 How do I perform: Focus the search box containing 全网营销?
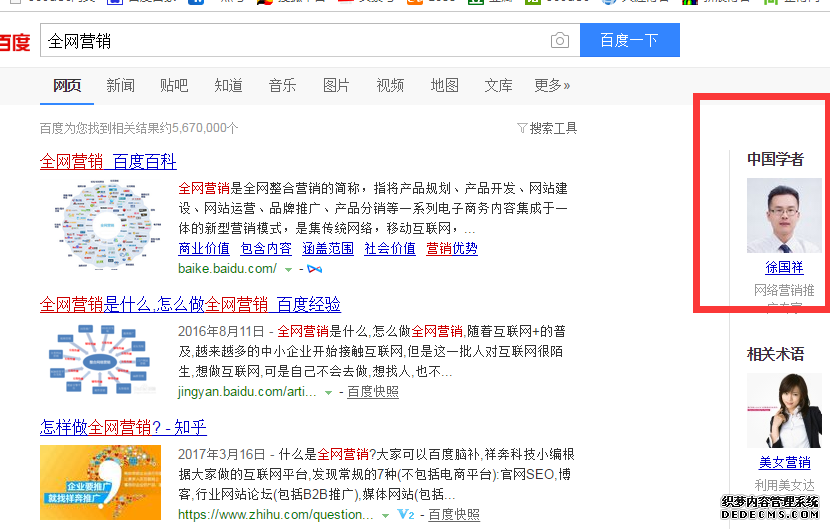pyautogui.click(x=310, y=40)
